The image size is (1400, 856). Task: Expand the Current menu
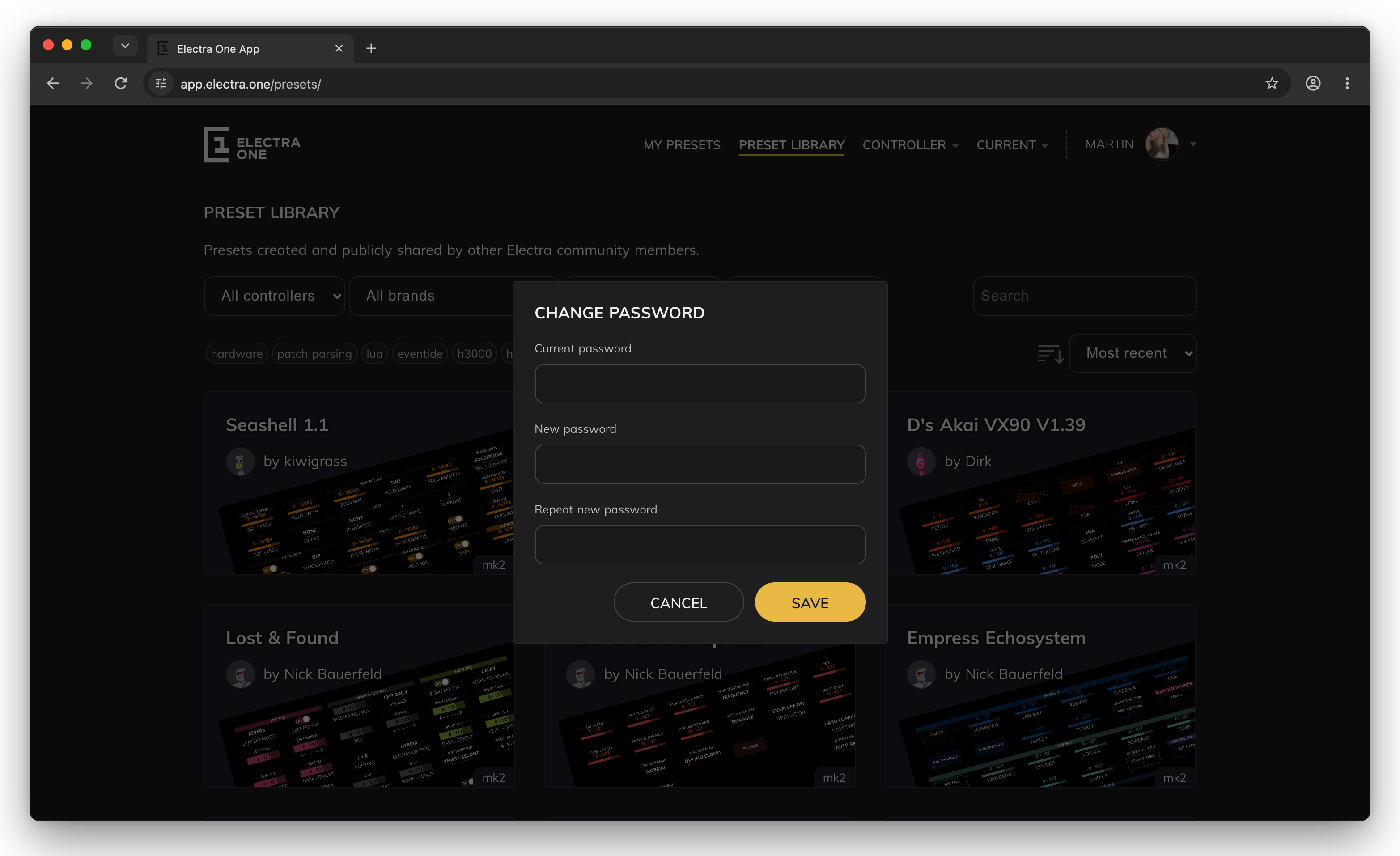(1012, 145)
